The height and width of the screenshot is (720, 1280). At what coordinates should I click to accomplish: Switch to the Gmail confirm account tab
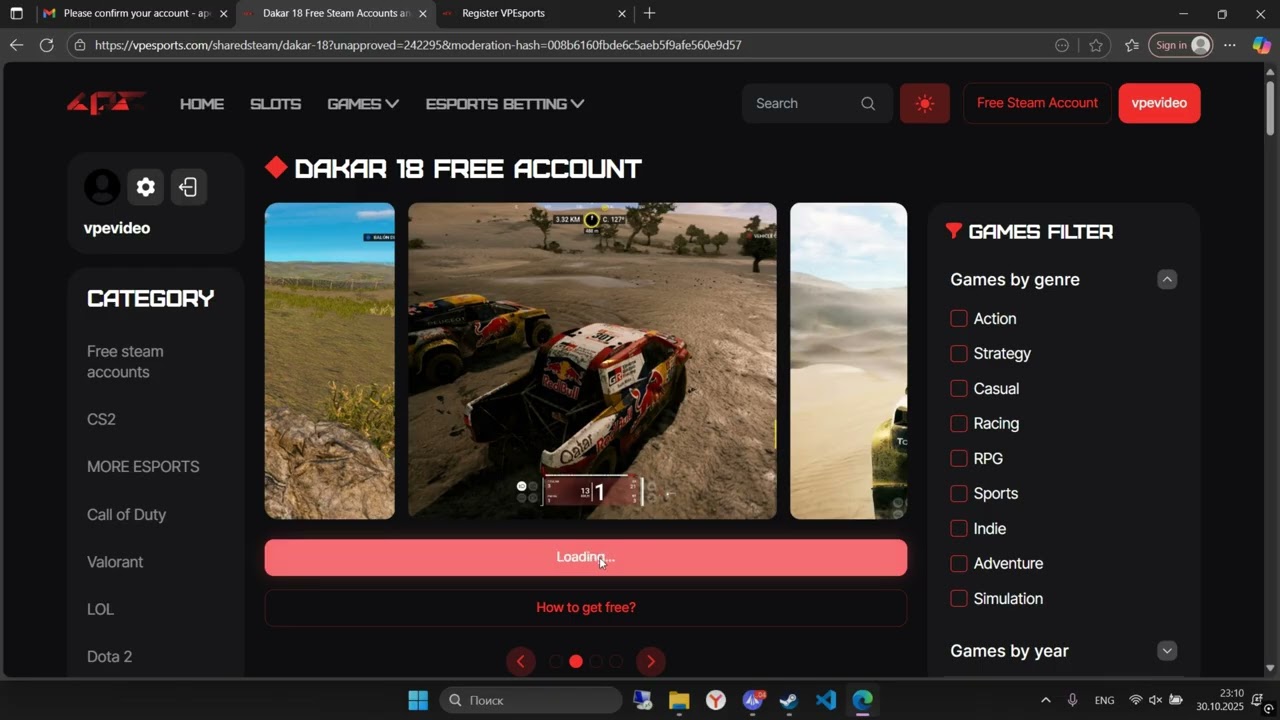136,14
